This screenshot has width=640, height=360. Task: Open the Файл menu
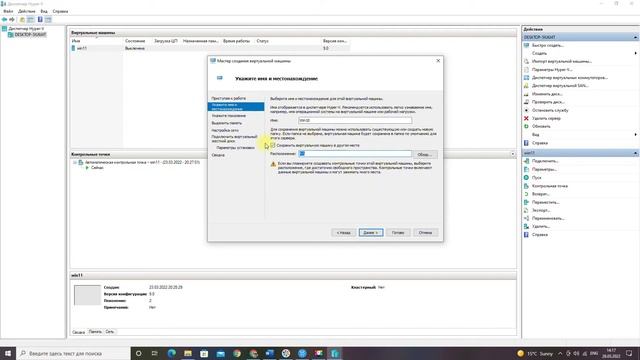pyautogui.click(x=8, y=11)
